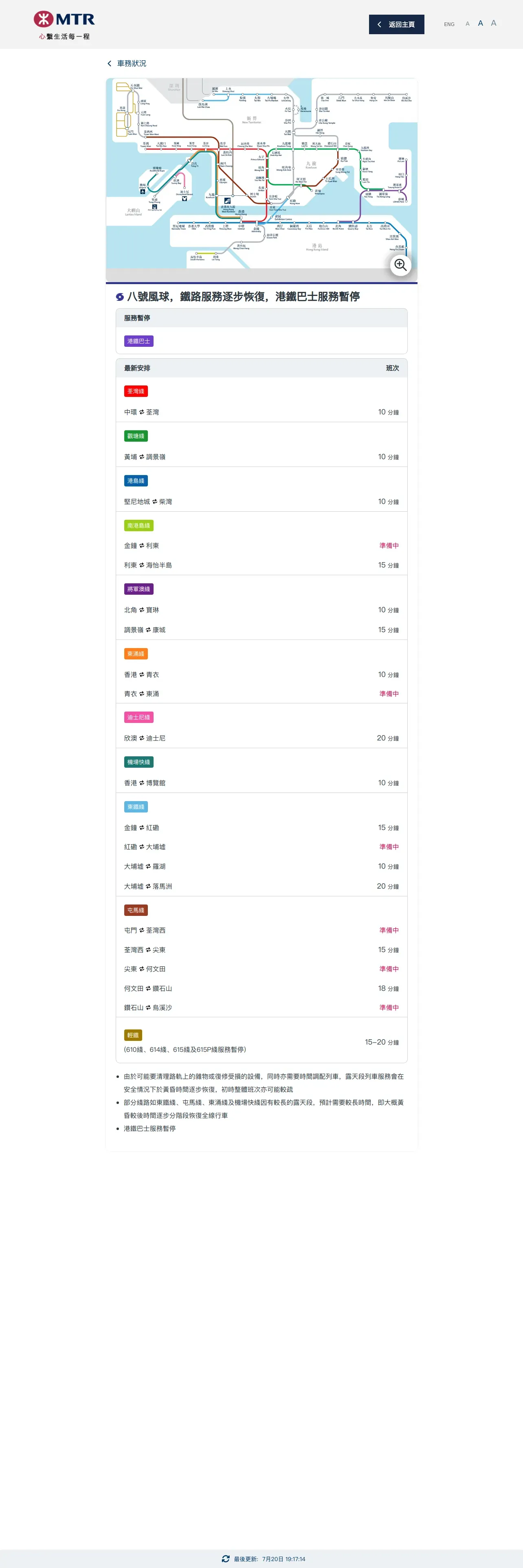523x1568 pixels.
Task: Click the typhoon icon beside 八號風球 heading
Action: (x=120, y=297)
